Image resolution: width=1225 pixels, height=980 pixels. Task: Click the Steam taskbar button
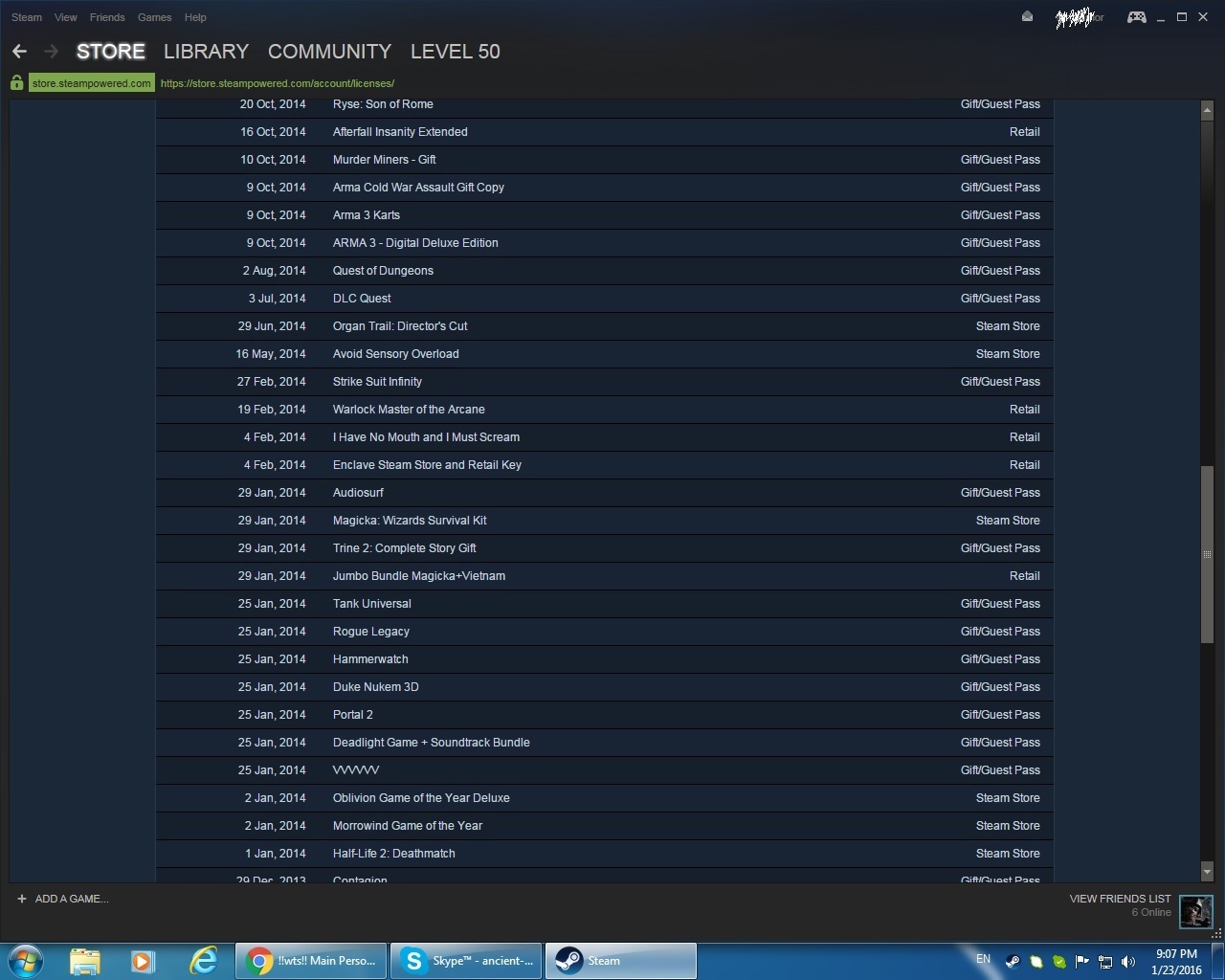pos(621,961)
